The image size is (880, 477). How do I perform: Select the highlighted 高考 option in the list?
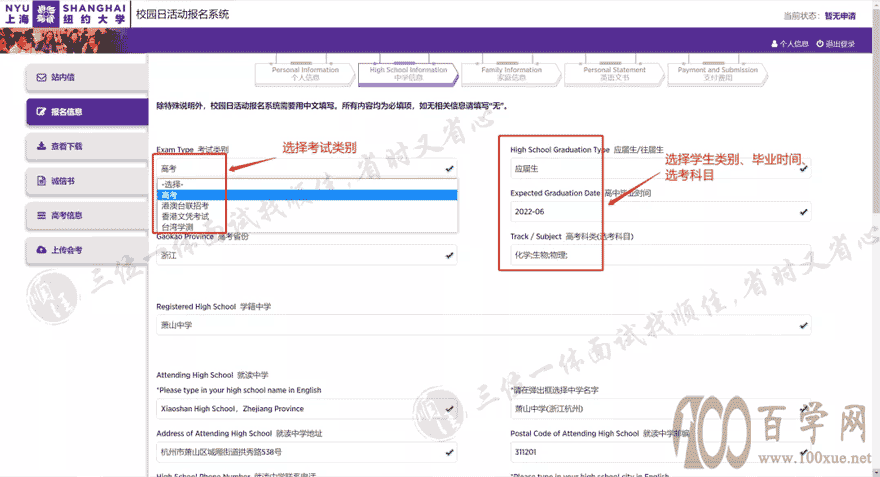tap(307, 195)
